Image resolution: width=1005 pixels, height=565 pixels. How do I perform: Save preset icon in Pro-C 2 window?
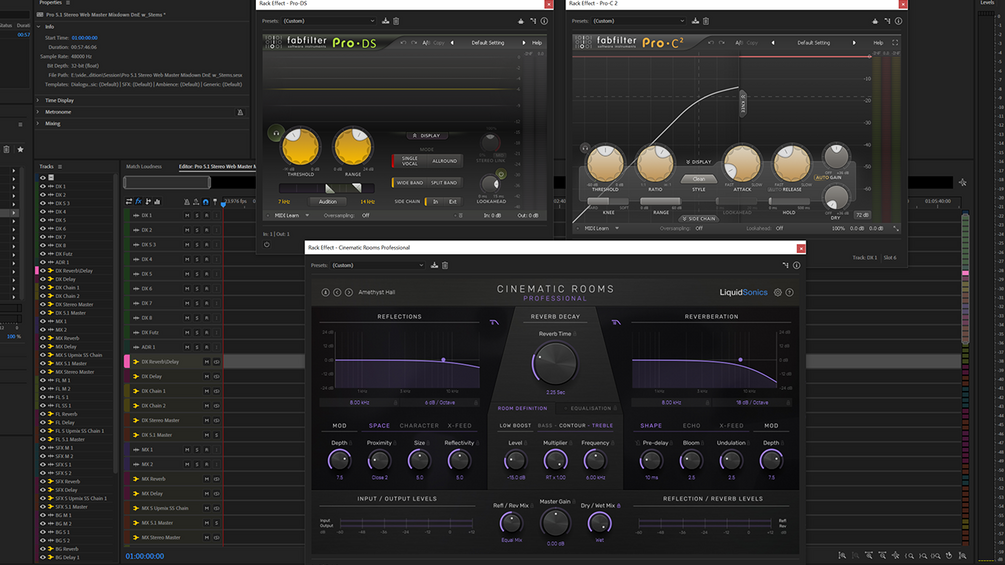(695, 21)
